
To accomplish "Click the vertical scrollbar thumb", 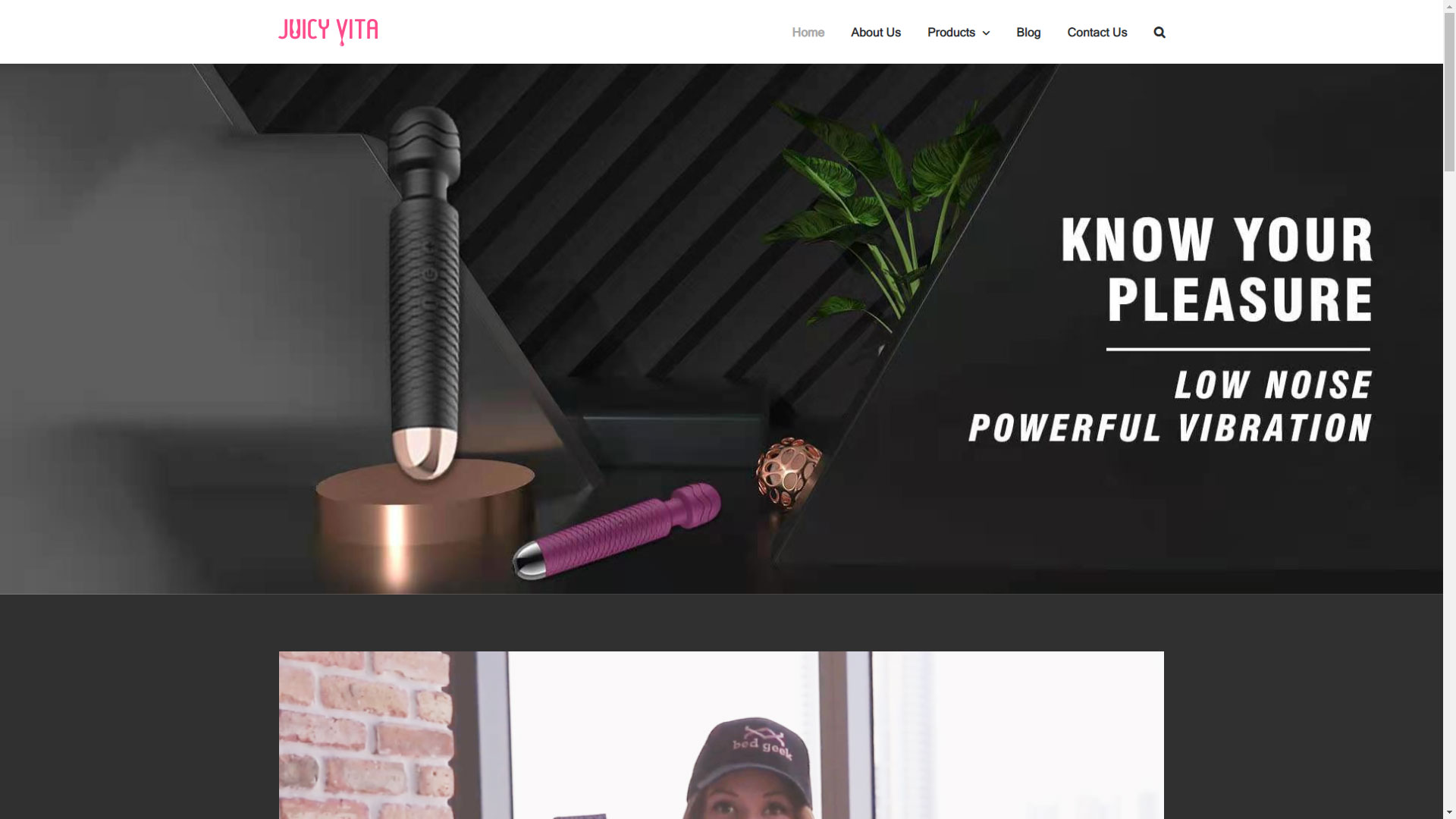I will 1449,93.
